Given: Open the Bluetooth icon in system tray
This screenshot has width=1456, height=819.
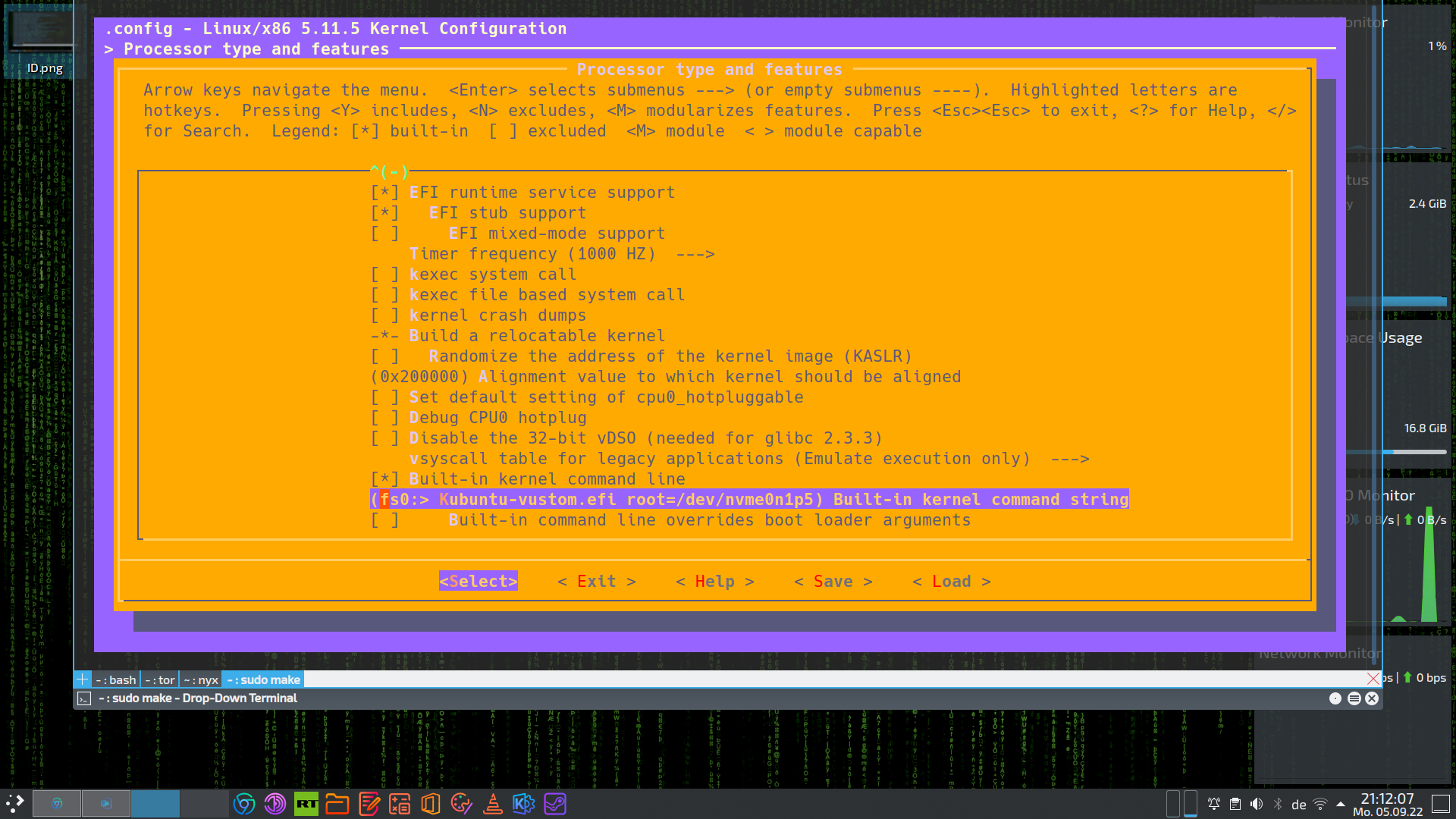Looking at the screenshot, I should coord(1278,804).
